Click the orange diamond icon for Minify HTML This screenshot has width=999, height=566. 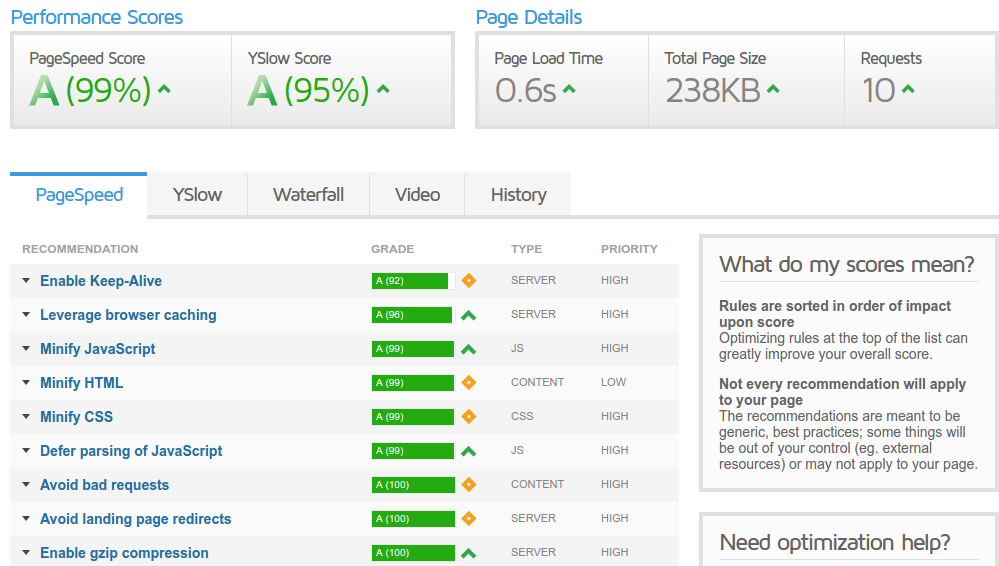[x=469, y=382]
